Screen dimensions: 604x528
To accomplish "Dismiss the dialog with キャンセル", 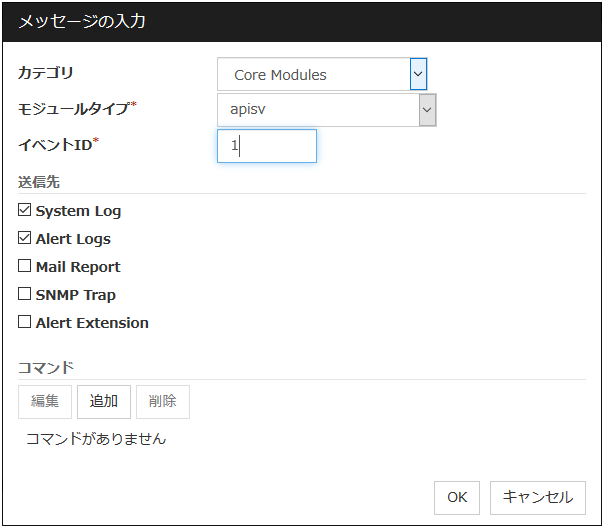I will [x=538, y=497].
